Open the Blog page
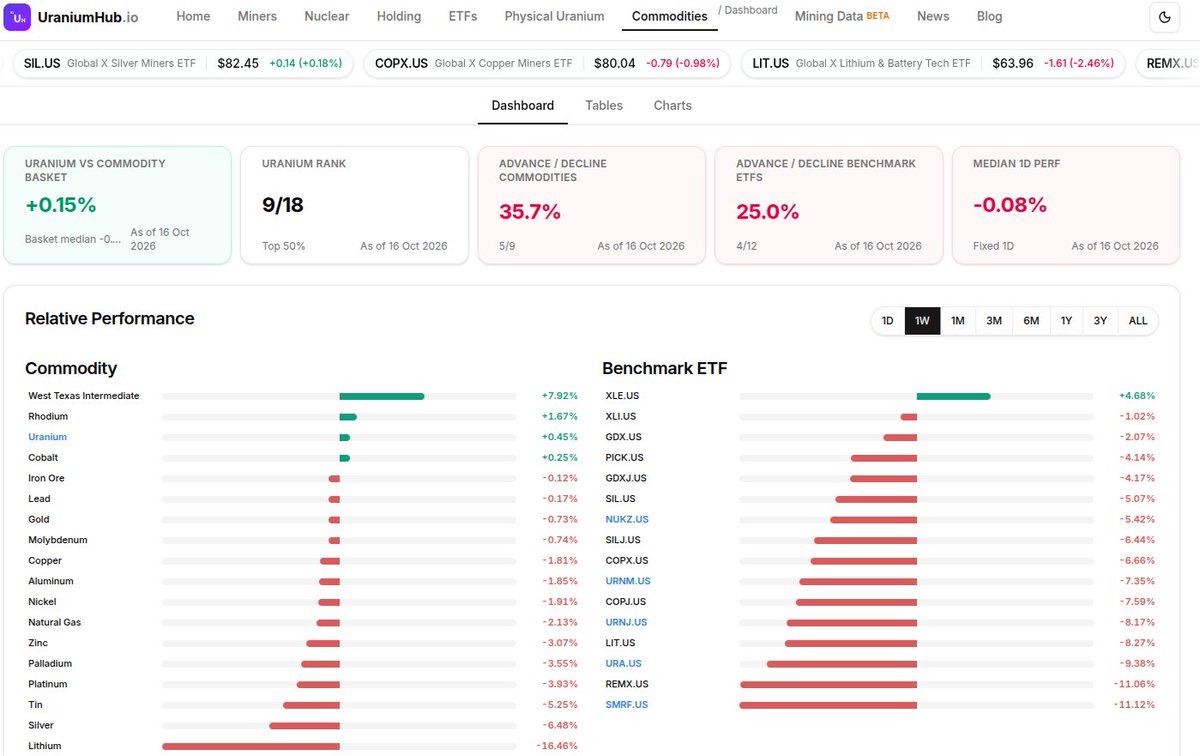Screen dimensions: 1200x756 [x=989, y=16]
